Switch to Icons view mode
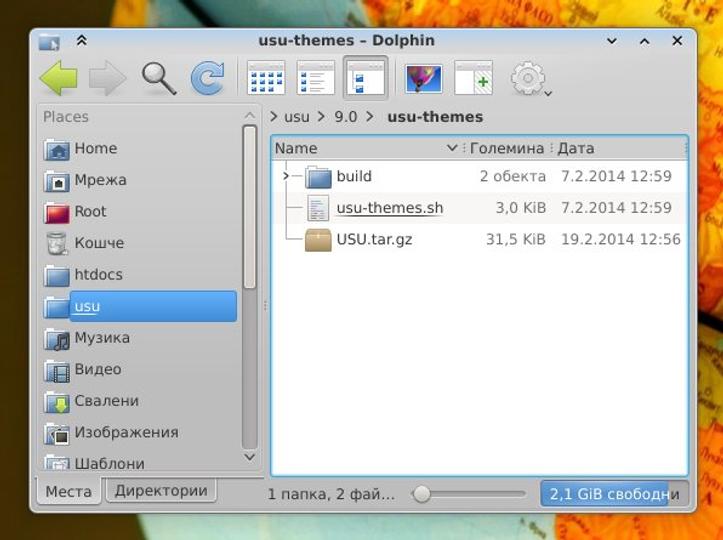The image size is (723, 540). 266,78
